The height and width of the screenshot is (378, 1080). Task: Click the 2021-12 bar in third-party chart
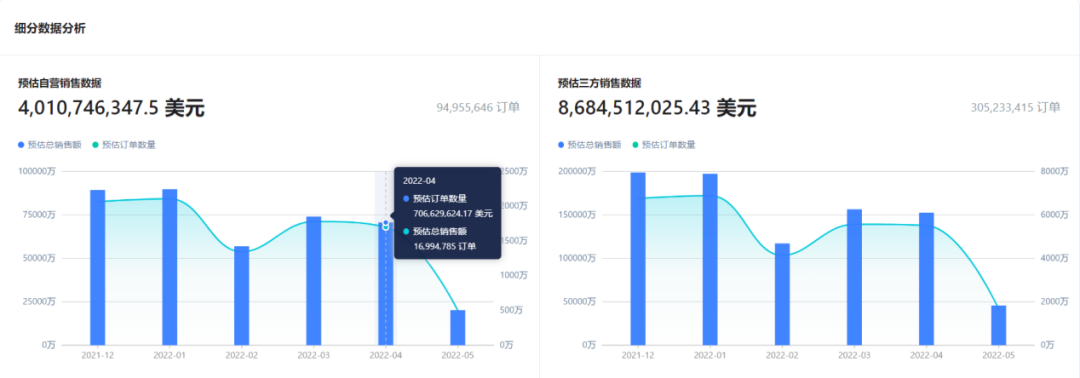[x=638, y=259]
